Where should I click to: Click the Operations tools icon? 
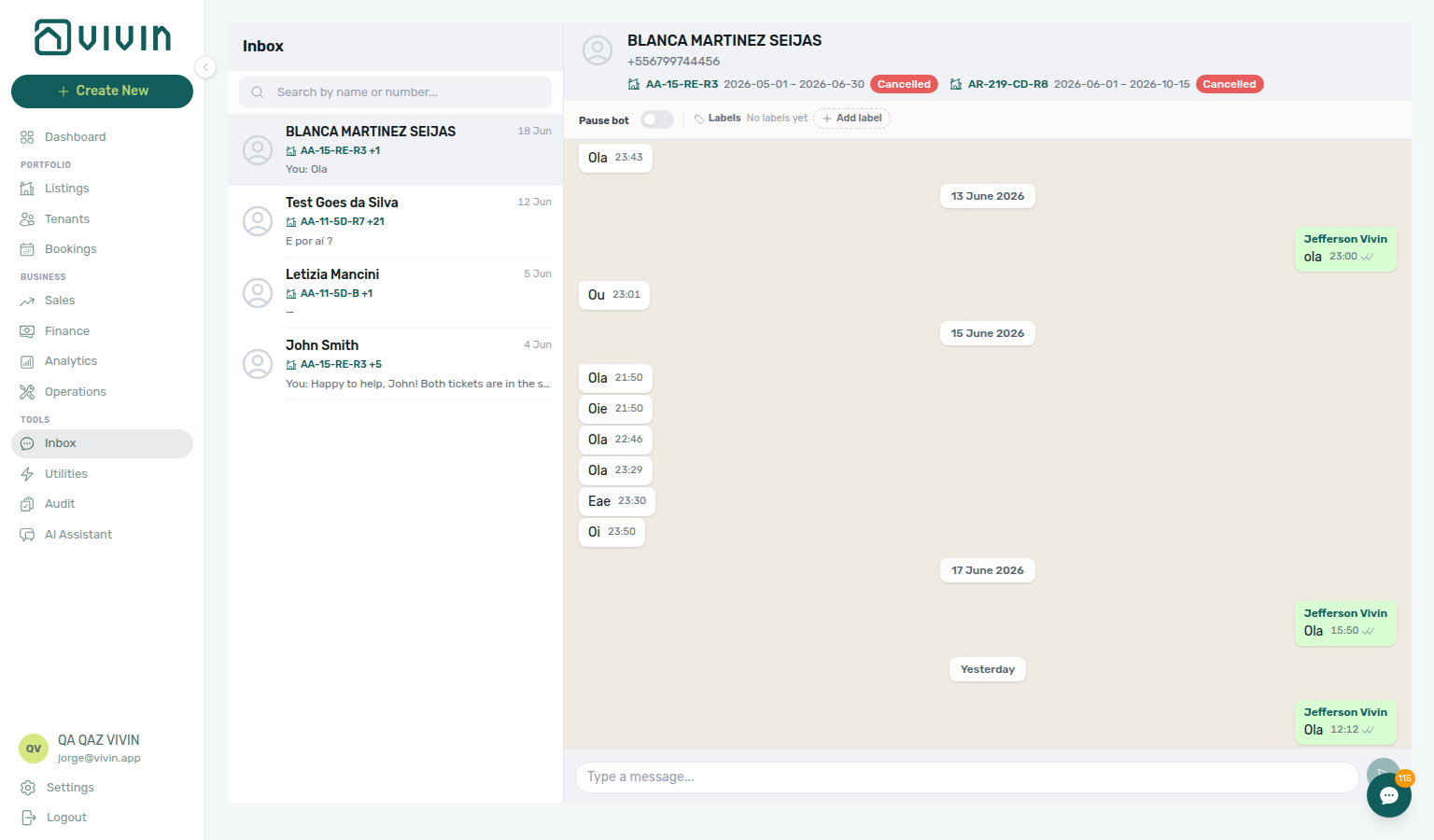click(27, 392)
